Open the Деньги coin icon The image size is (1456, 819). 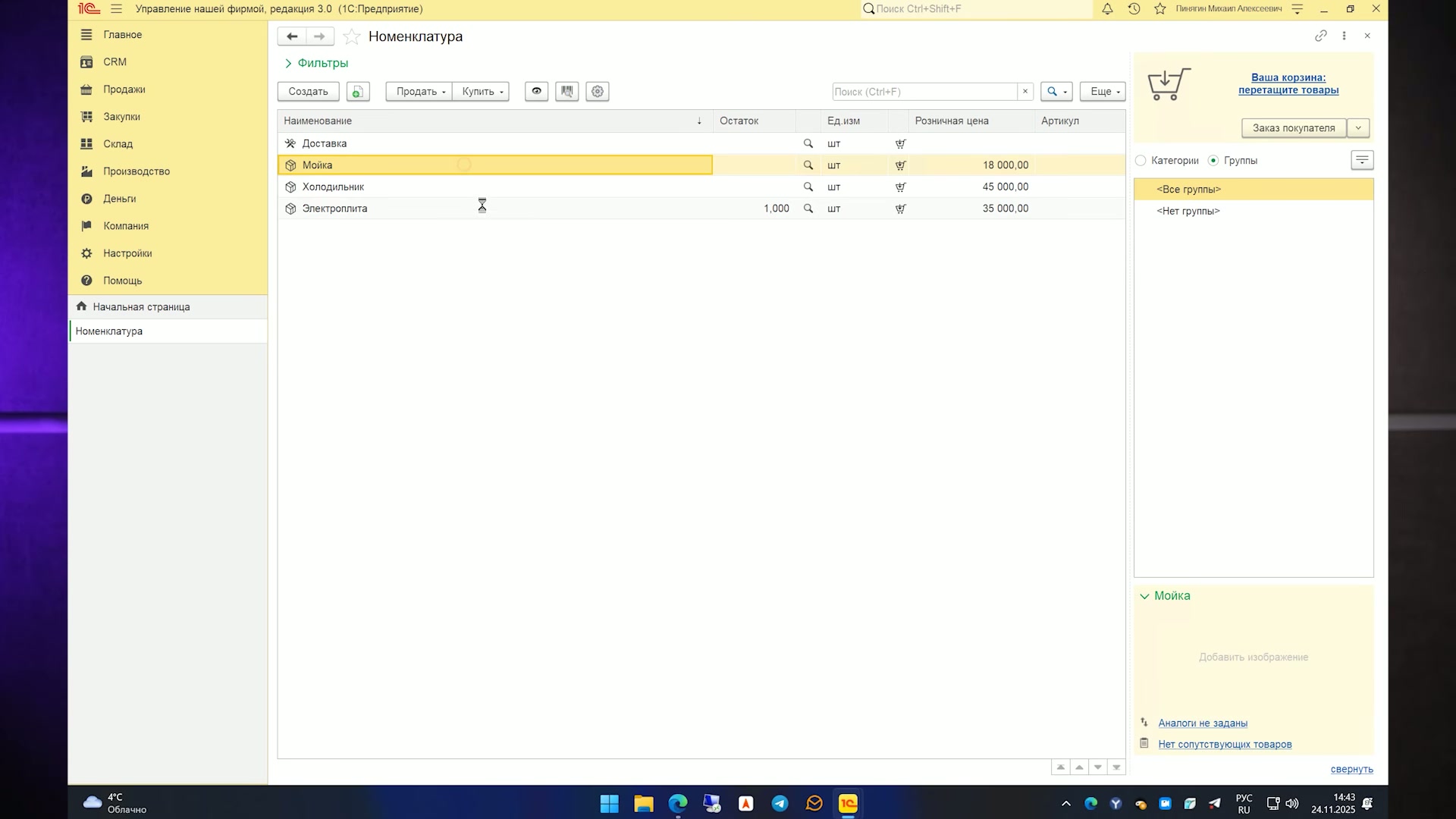click(x=86, y=199)
